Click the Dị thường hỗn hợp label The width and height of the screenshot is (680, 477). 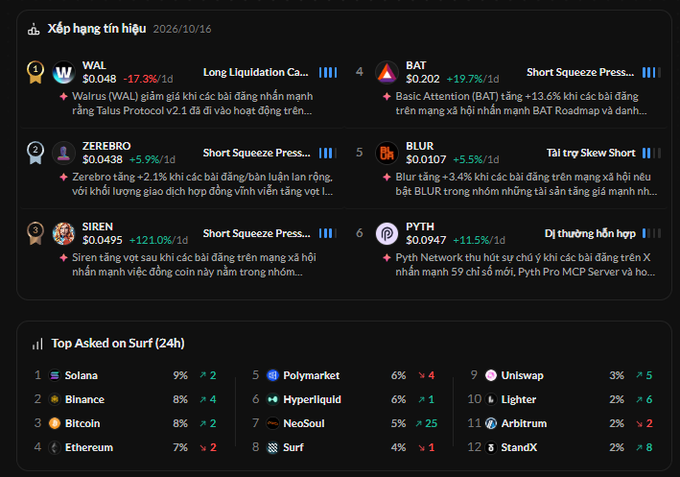point(590,234)
